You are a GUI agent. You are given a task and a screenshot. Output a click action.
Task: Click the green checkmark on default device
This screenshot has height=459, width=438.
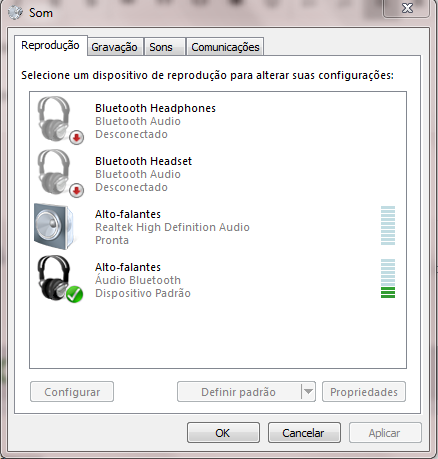click(x=74, y=294)
